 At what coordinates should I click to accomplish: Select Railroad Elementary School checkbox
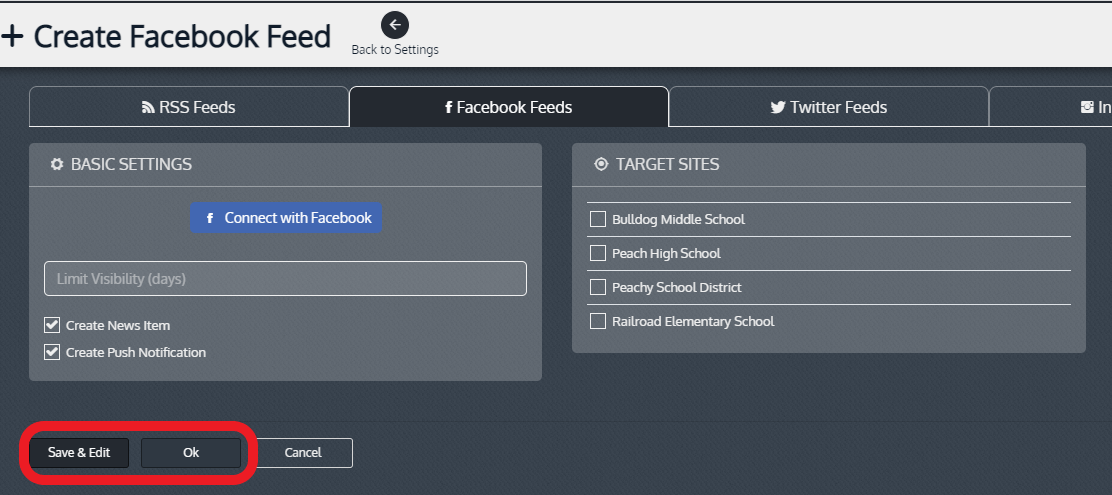[598, 321]
